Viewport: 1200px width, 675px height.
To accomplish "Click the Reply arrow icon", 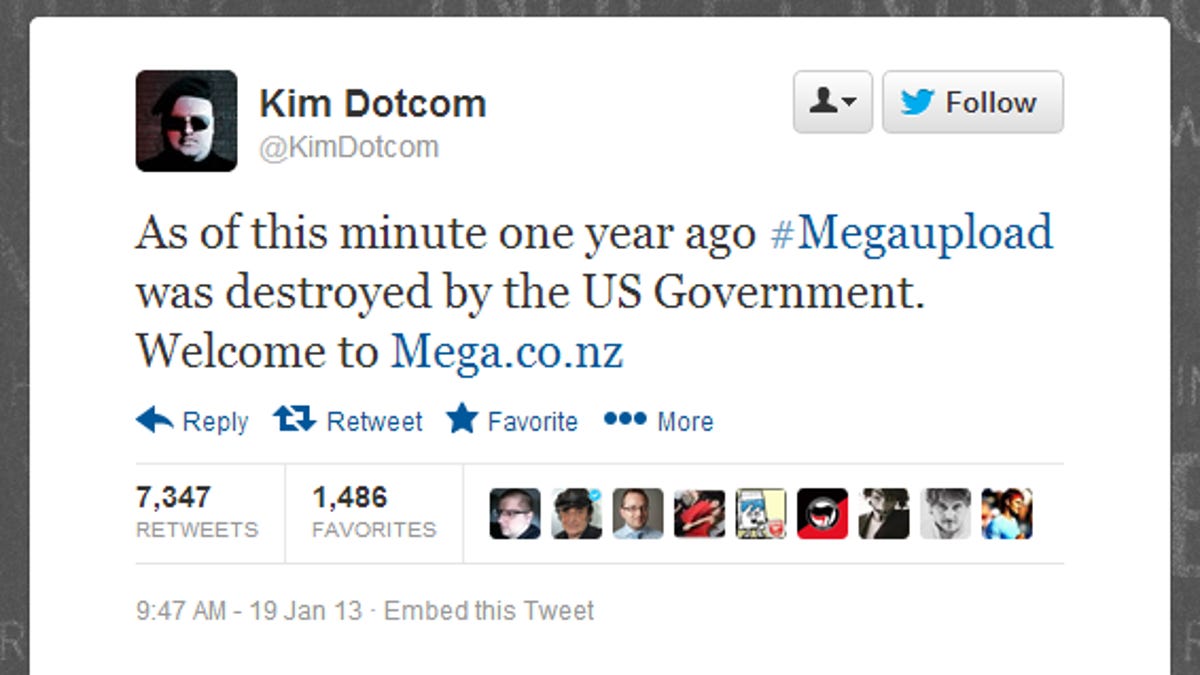I will point(155,420).
